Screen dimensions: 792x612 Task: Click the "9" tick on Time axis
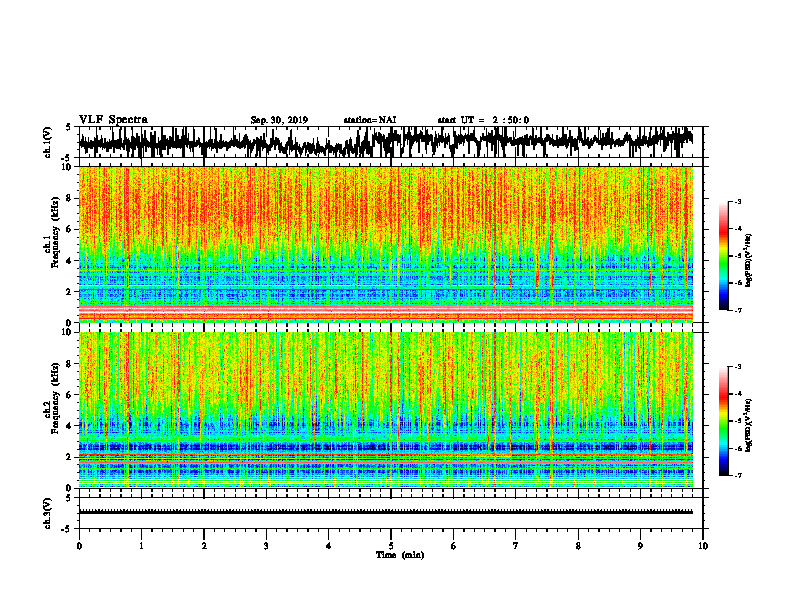(x=640, y=546)
